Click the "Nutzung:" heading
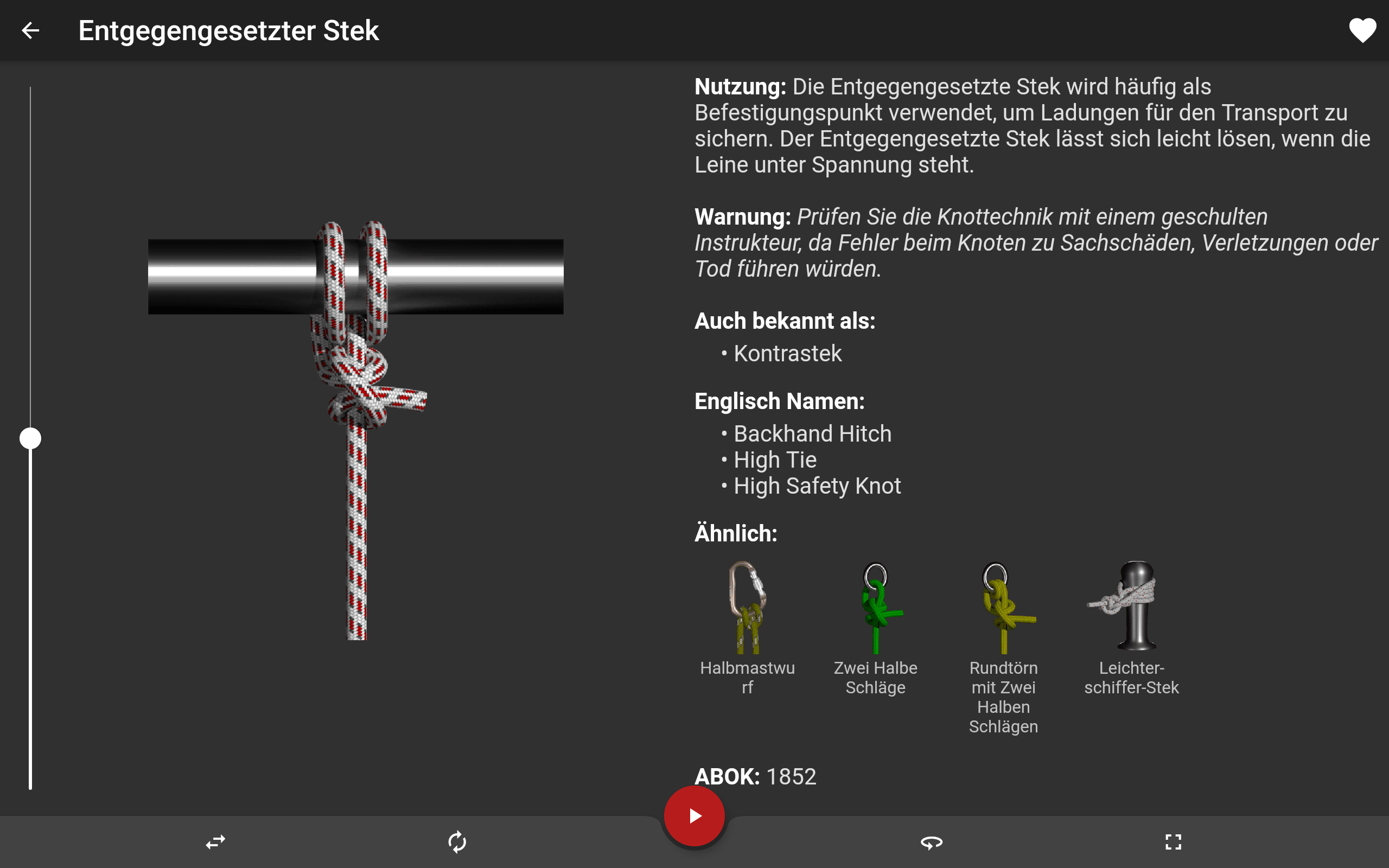The height and width of the screenshot is (868, 1389). 741,87
